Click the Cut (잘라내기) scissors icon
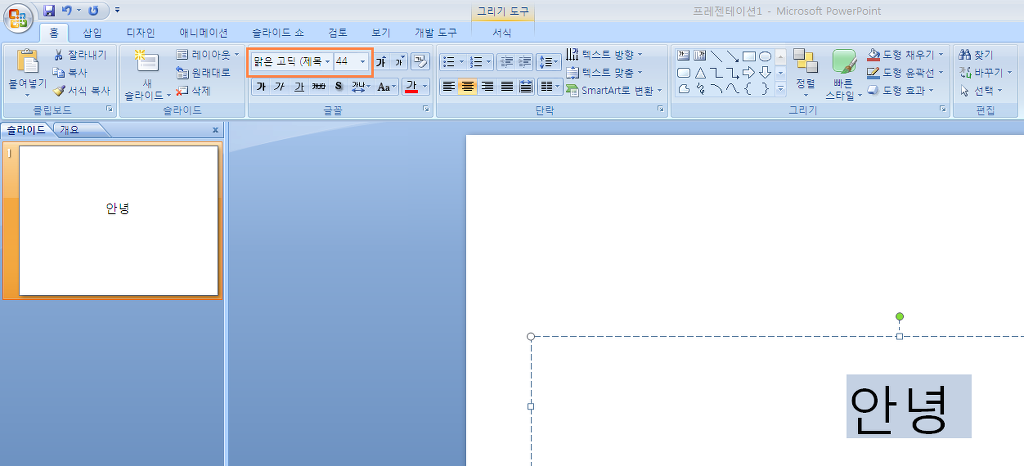Screen dimensions: 1024x466 (59, 55)
